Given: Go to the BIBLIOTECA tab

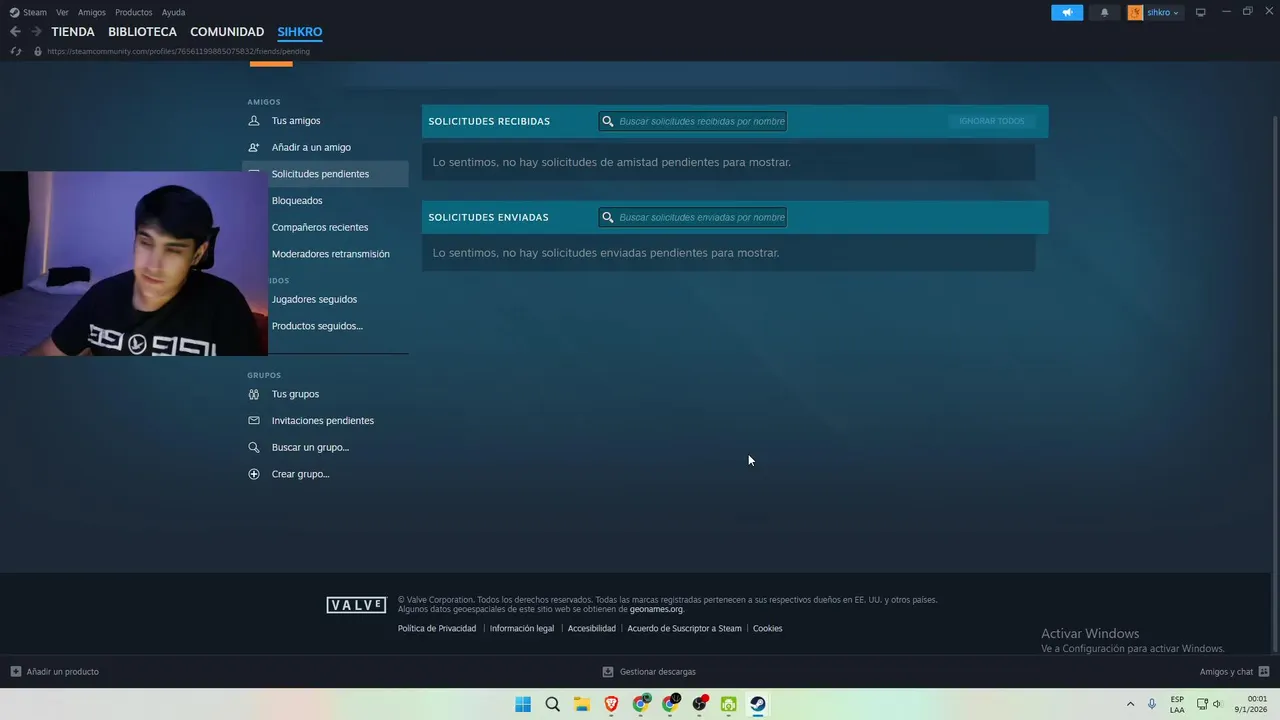Looking at the screenshot, I should (x=142, y=32).
